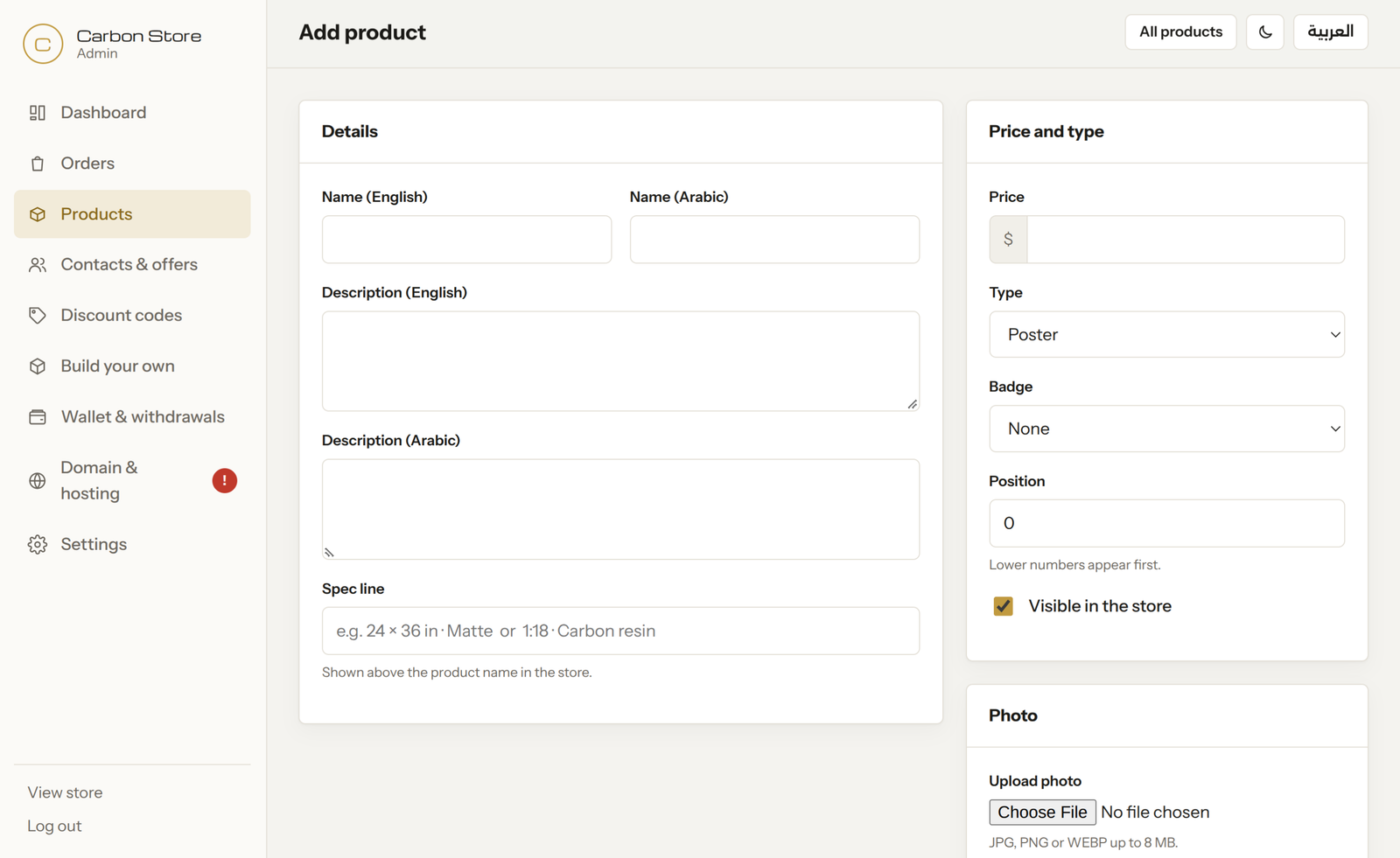Click the red alert badge on Domain & hosting
This screenshot has width=1400, height=858.
[x=225, y=480]
